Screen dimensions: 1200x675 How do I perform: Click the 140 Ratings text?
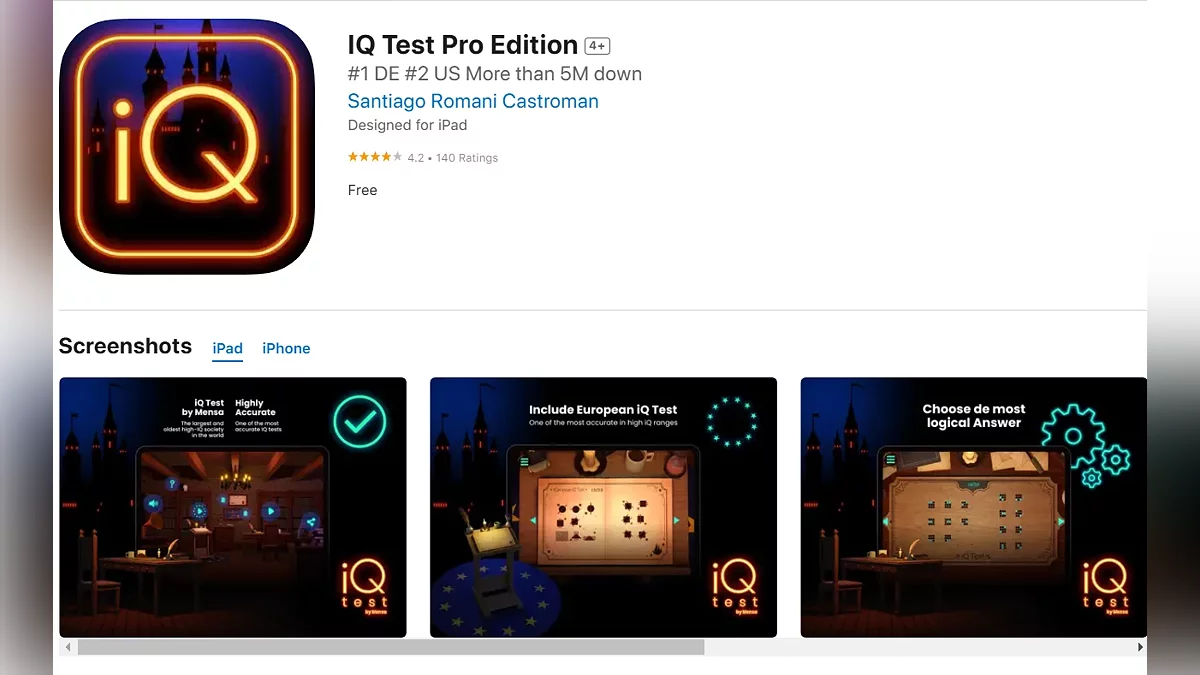pos(467,158)
